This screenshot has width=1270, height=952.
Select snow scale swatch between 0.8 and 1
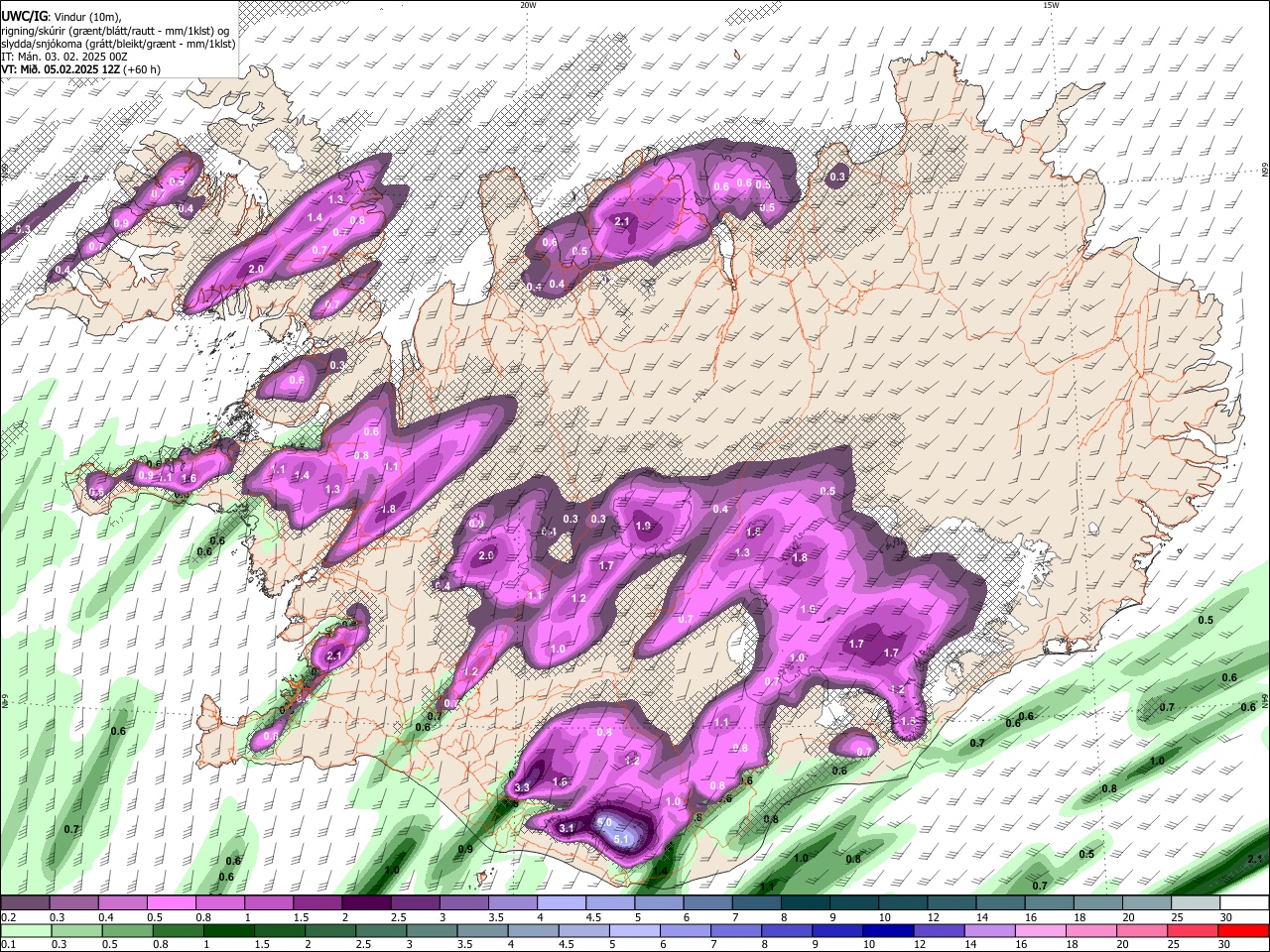(x=219, y=903)
